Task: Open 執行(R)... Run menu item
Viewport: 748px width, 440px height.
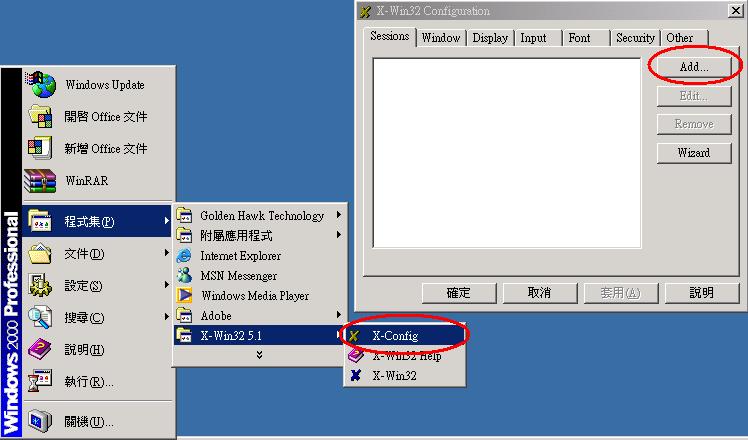Action: pyautogui.click(x=88, y=382)
